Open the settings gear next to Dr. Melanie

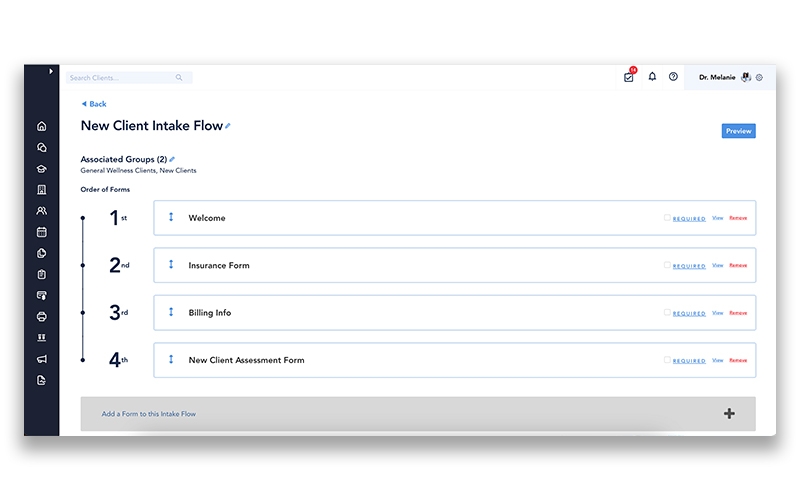(759, 78)
